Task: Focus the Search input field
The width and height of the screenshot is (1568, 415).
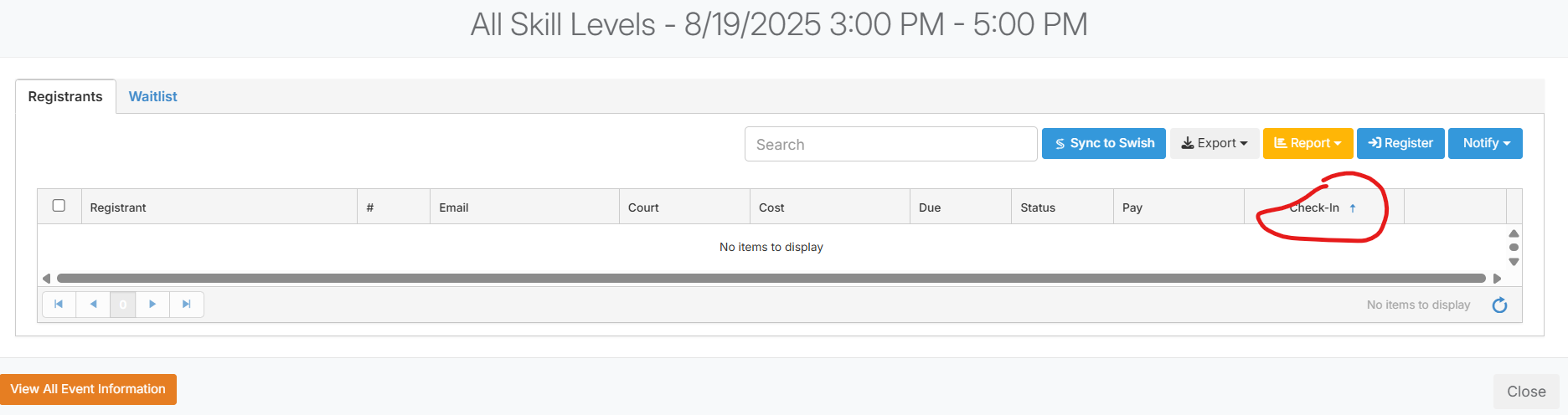Action: click(x=890, y=144)
